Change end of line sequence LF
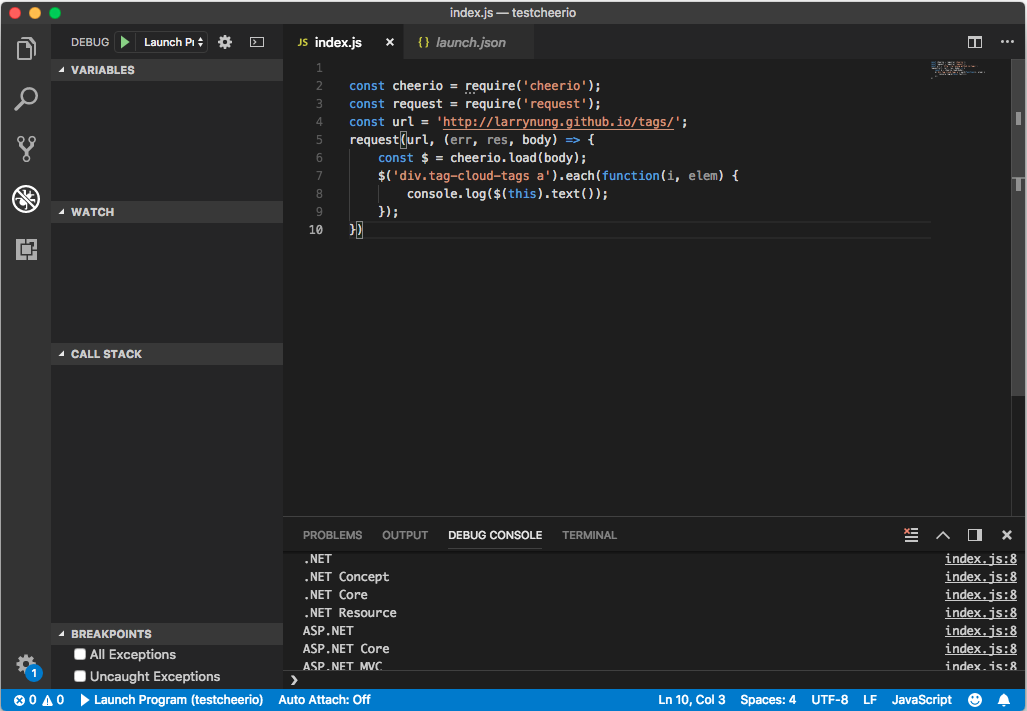The image size is (1027, 711). (x=870, y=700)
